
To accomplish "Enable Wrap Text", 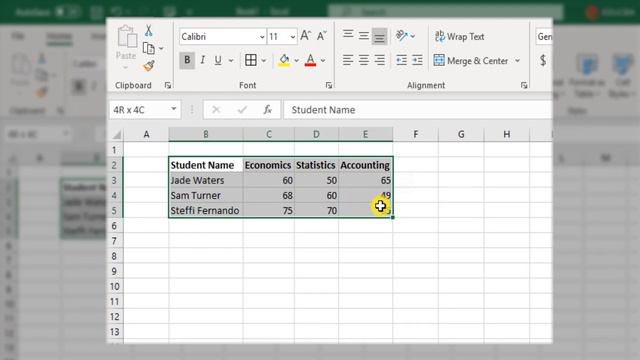I will tap(460, 36).
